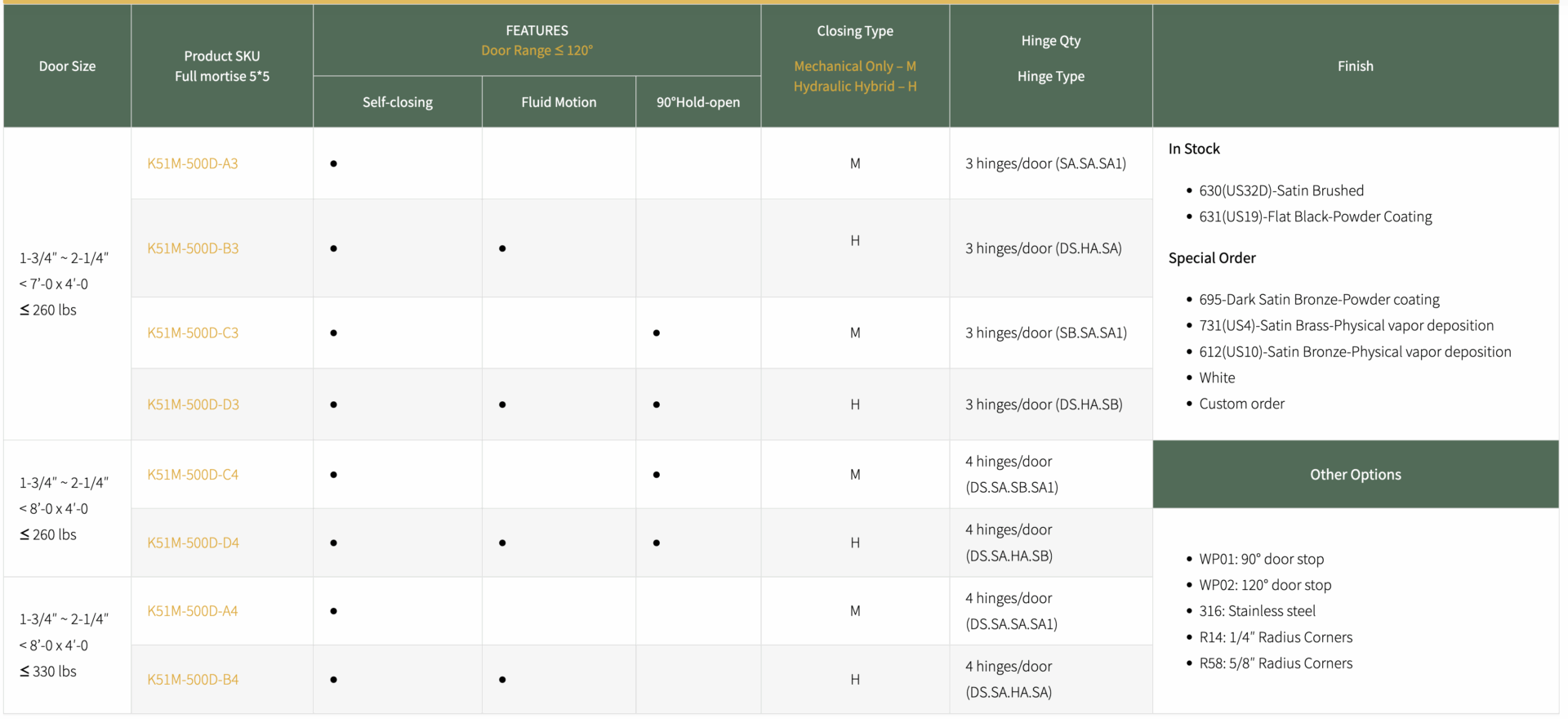Click 'R58: 5/8" Radius Corners' option
1568x719 pixels.
(1276, 664)
